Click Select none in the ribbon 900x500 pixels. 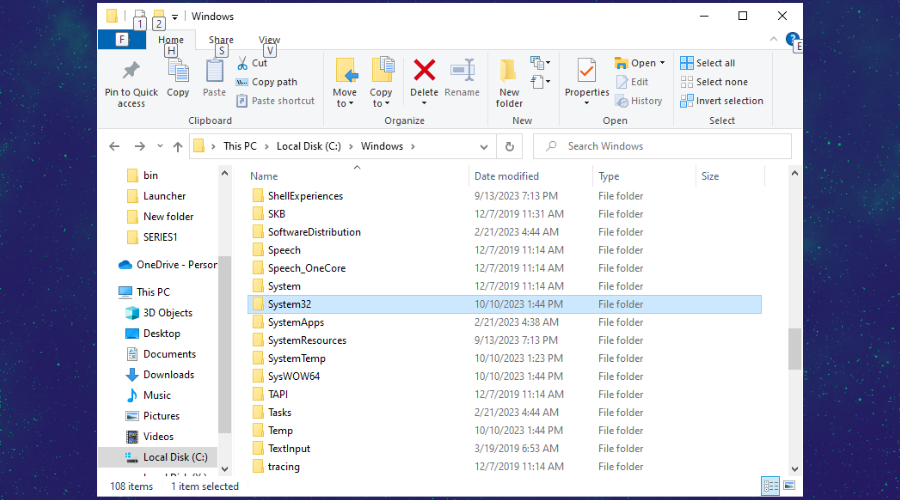714,82
